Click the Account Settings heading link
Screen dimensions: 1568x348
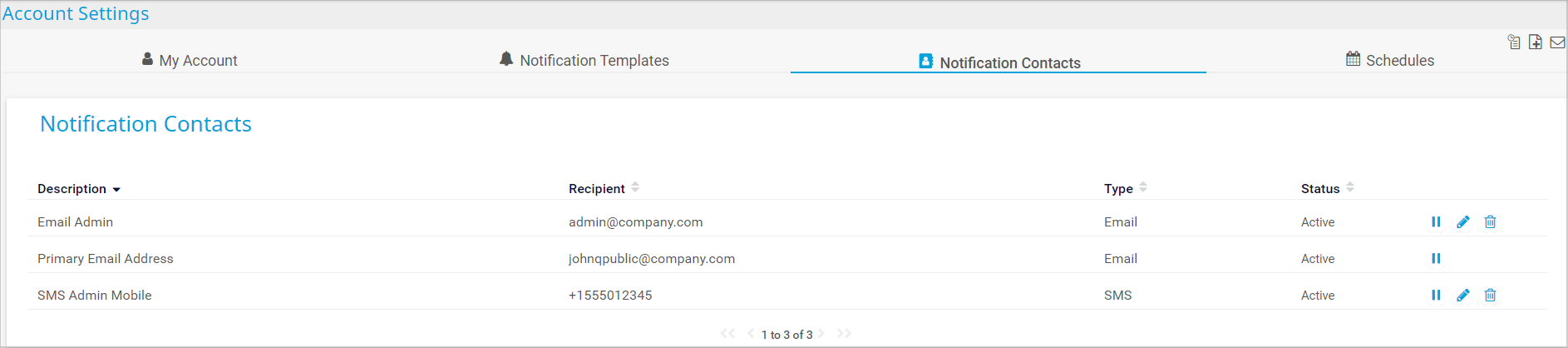pyautogui.click(x=76, y=14)
